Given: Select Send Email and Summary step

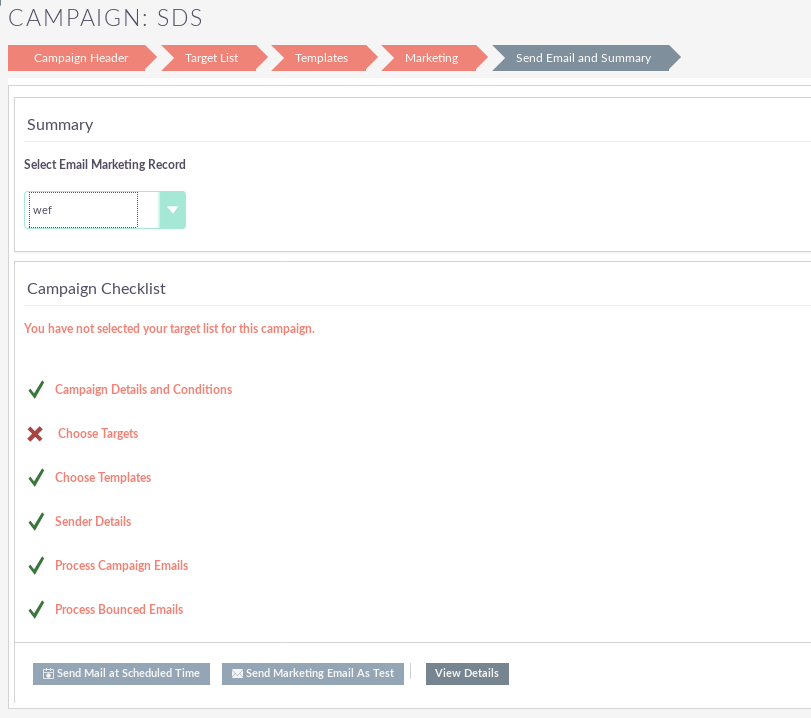Looking at the screenshot, I should pyautogui.click(x=583, y=58).
